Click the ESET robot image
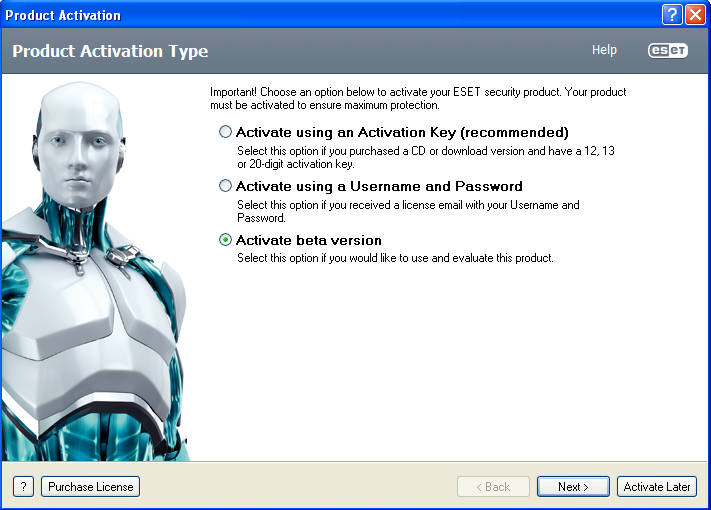Image resolution: width=711 pixels, height=510 pixels. point(94,271)
